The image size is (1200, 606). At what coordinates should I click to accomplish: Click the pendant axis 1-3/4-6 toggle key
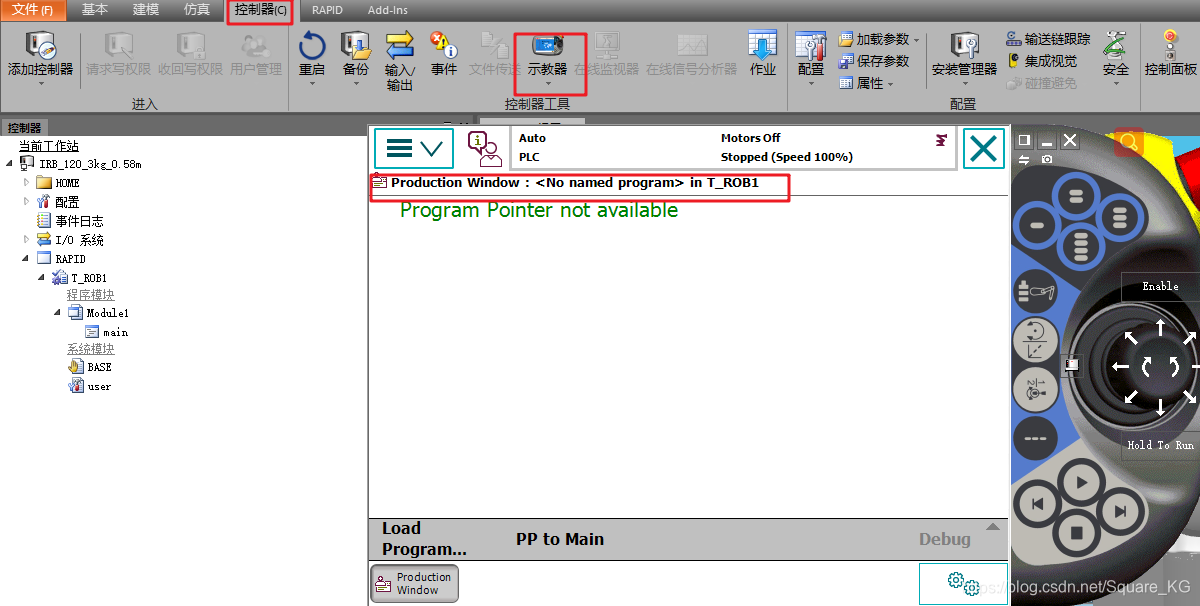[x=1035, y=389]
